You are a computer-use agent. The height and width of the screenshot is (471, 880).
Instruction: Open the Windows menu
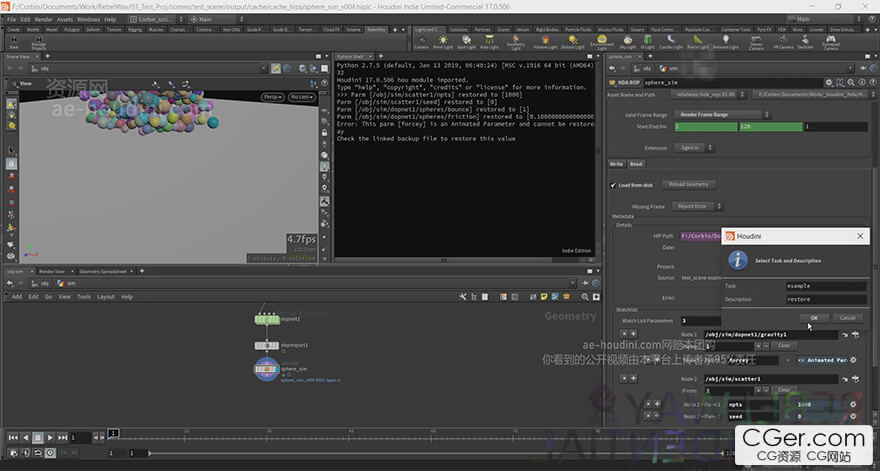click(x=89, y=19)
